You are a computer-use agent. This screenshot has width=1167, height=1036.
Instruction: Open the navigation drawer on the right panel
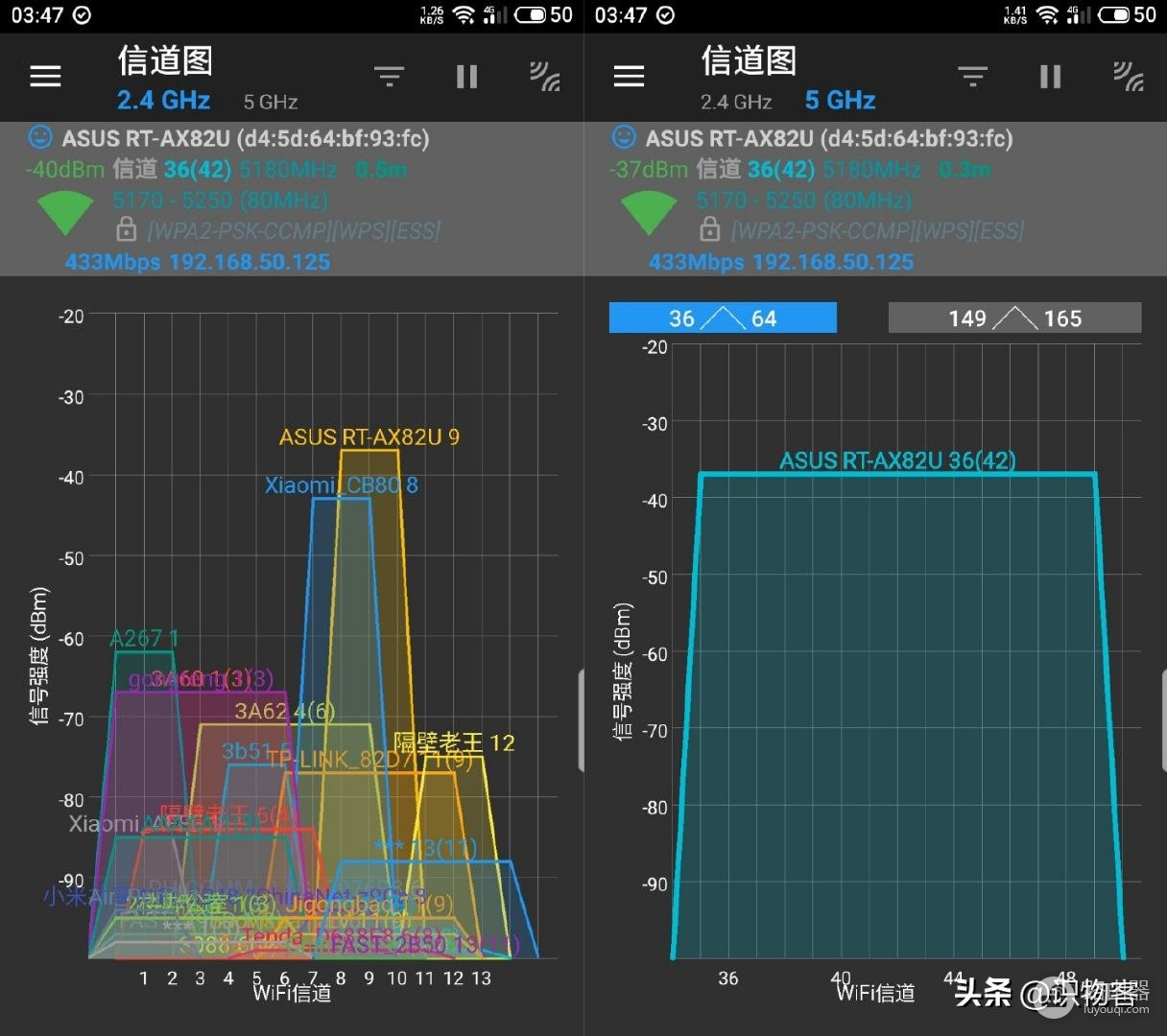[x=629, y=76]
